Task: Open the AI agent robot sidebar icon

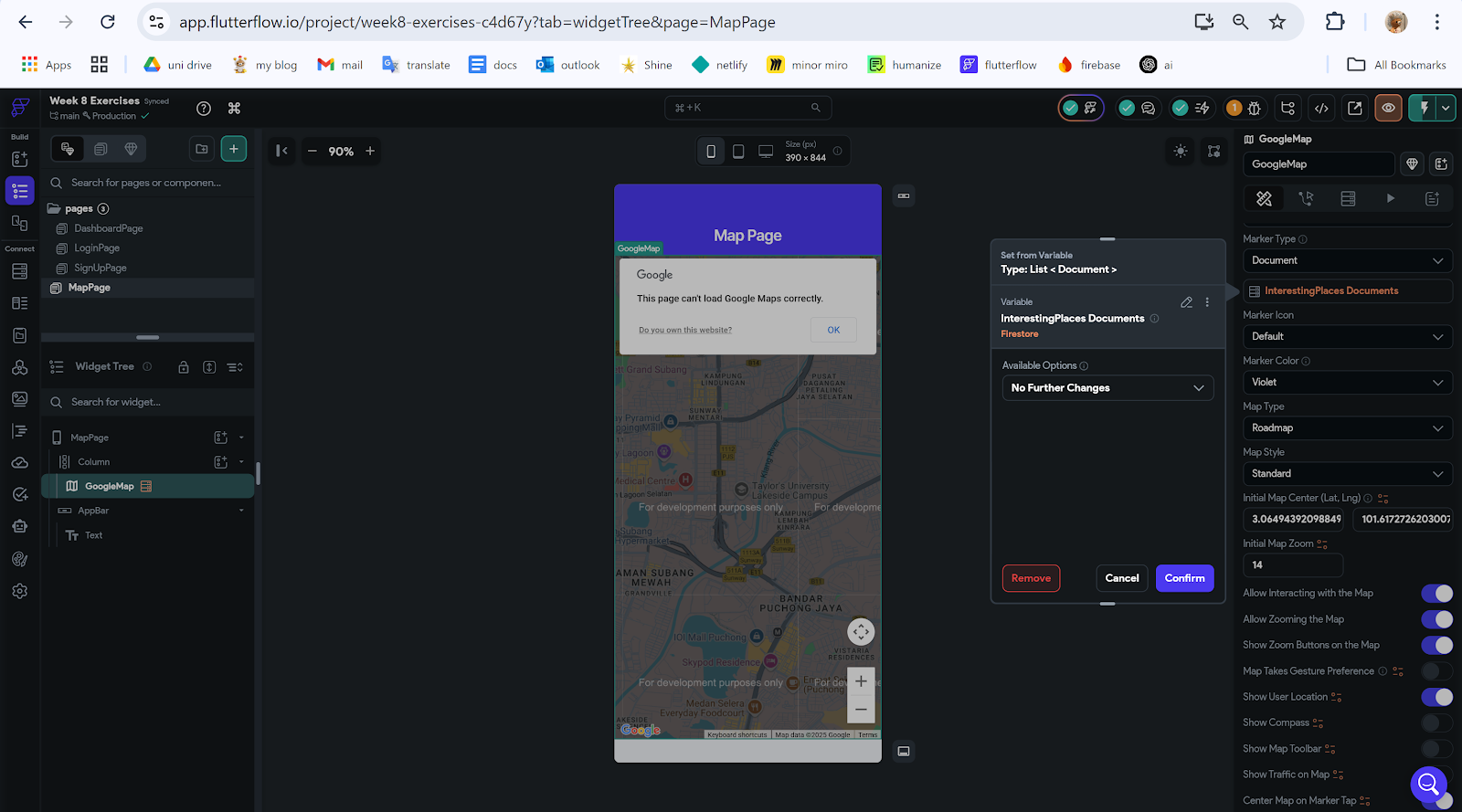Action: (20, 527)
